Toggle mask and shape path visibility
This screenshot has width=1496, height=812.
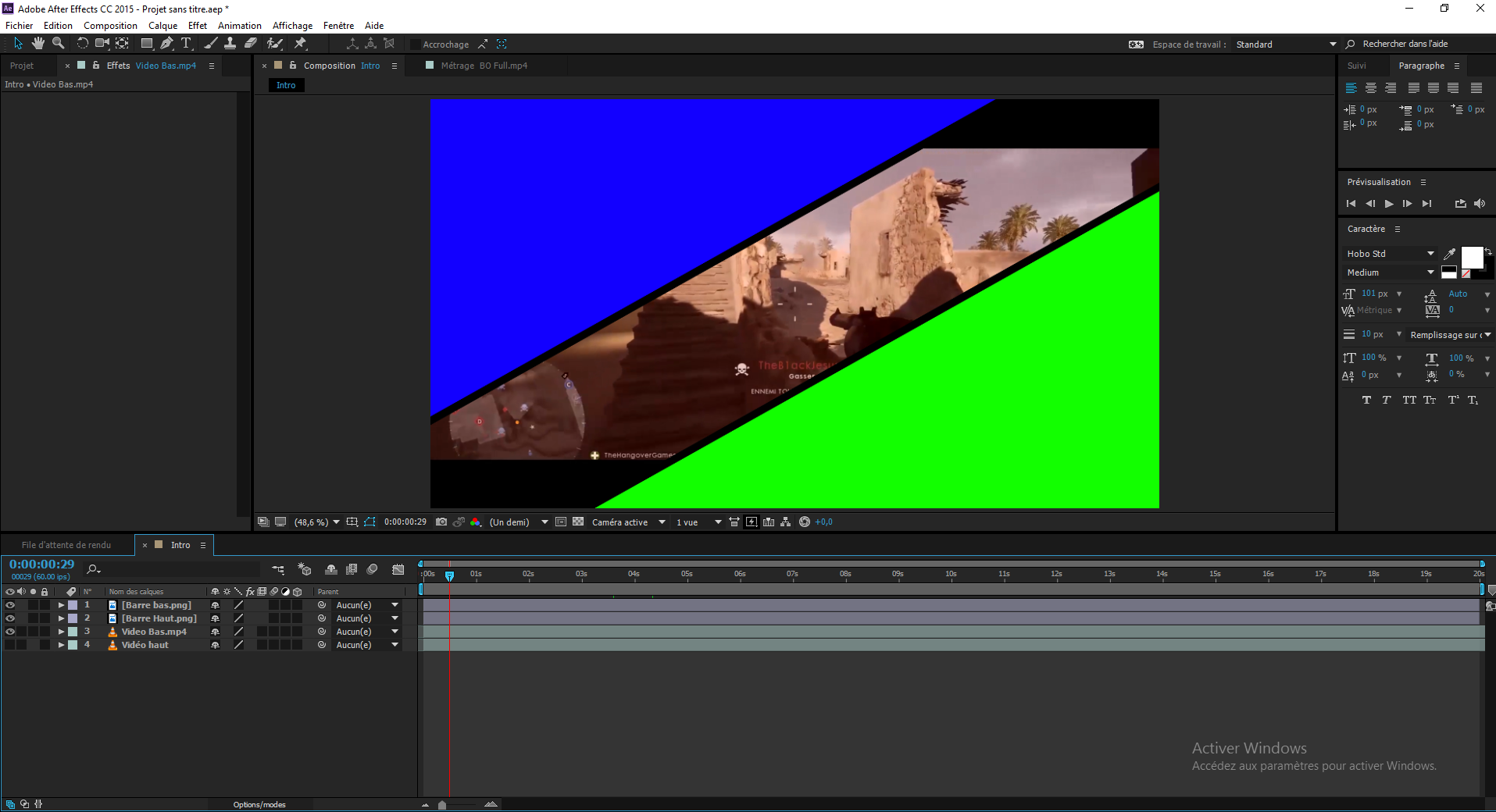(370, 522)
